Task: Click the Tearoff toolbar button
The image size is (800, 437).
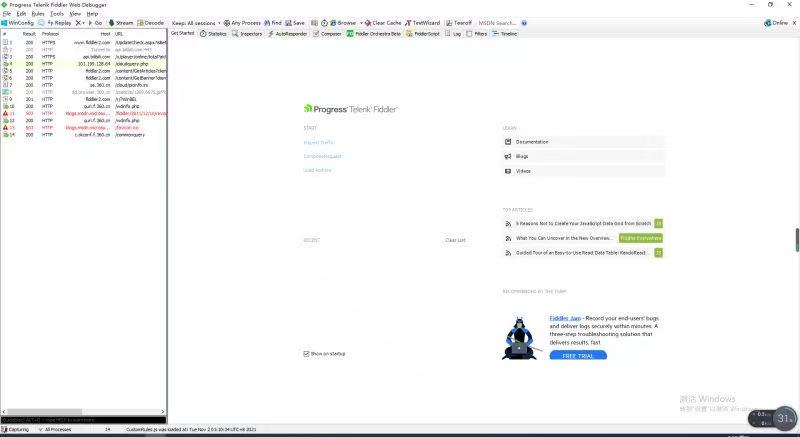Action: point(459,23)
